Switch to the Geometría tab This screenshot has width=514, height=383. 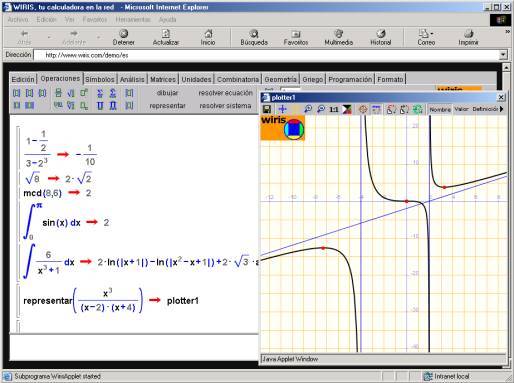click(x=280, y=79)
